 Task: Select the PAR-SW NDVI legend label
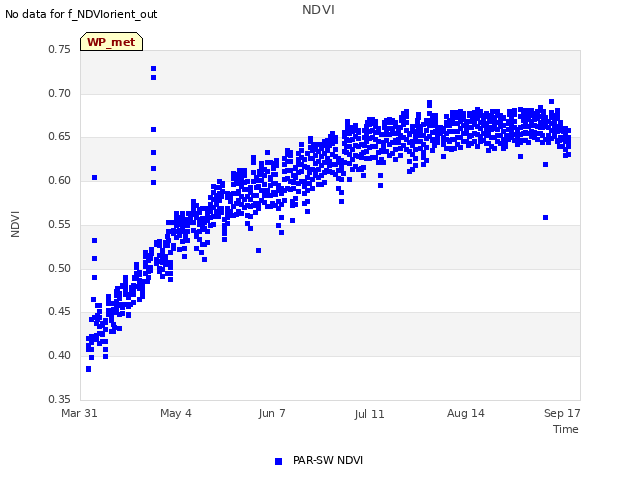[x=328, y=460]
